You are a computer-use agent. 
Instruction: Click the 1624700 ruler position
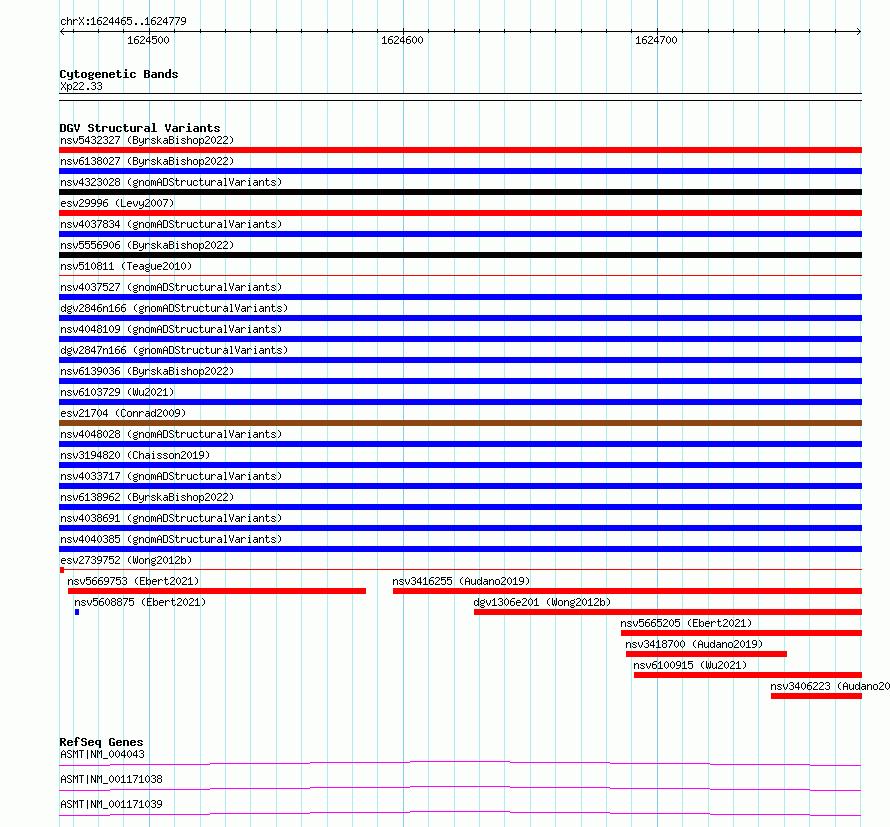click(656, 40)
